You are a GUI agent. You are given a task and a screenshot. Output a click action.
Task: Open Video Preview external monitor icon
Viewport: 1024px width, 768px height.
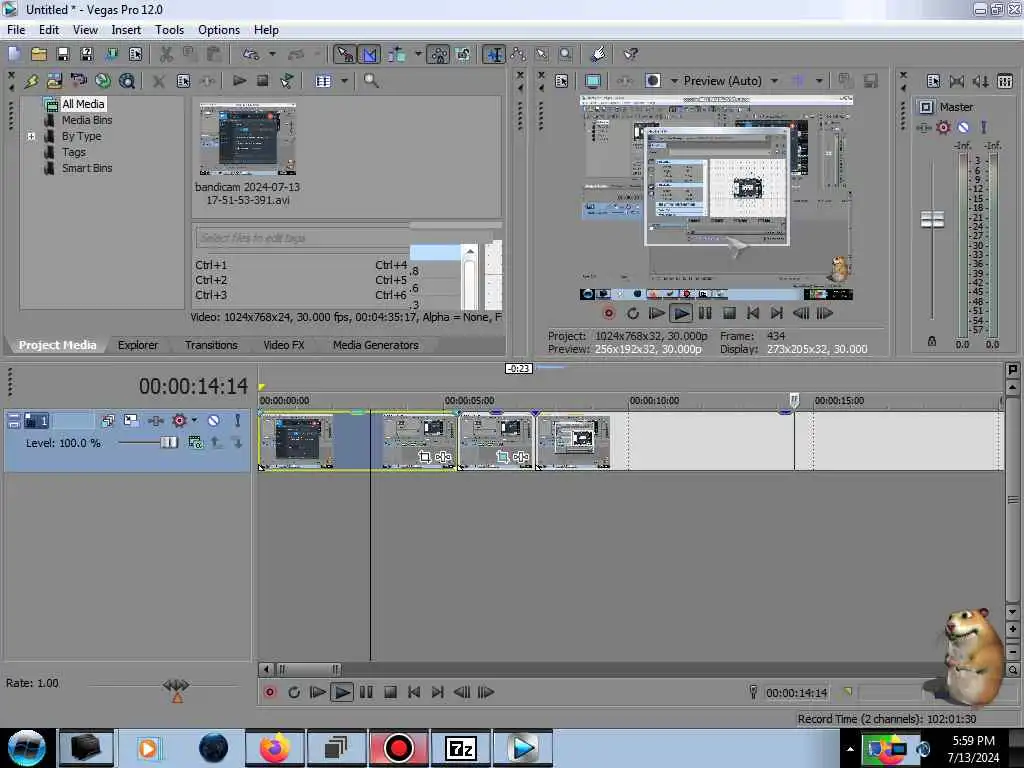pos(592,81)
